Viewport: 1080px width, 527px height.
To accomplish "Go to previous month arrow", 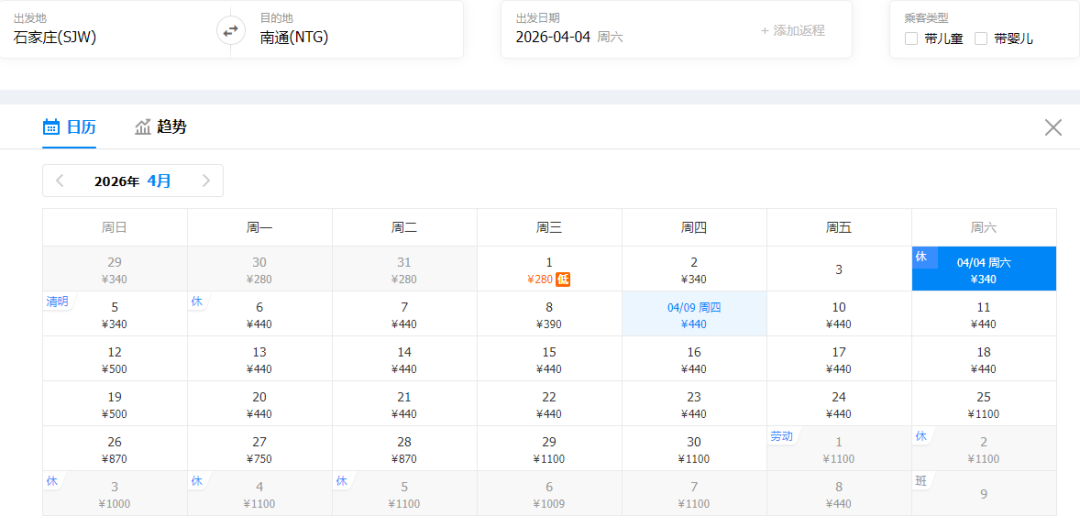I will point(60,181).
